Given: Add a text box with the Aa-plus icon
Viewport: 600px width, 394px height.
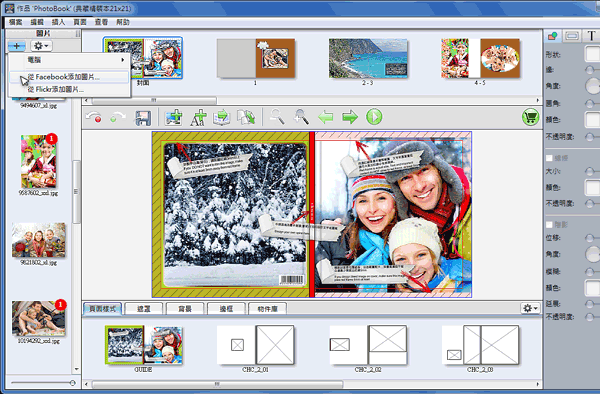Looking at the screenshot, I should [198, 117].
